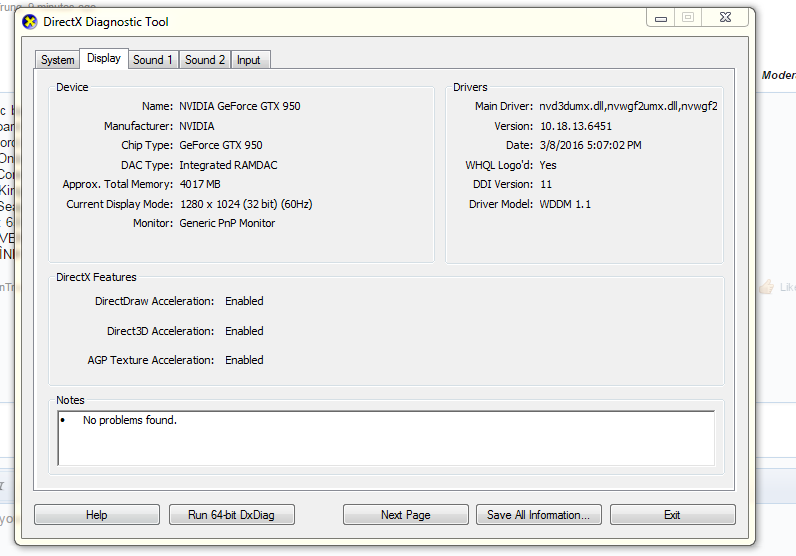Click the Next Page button

coord(406,515)
